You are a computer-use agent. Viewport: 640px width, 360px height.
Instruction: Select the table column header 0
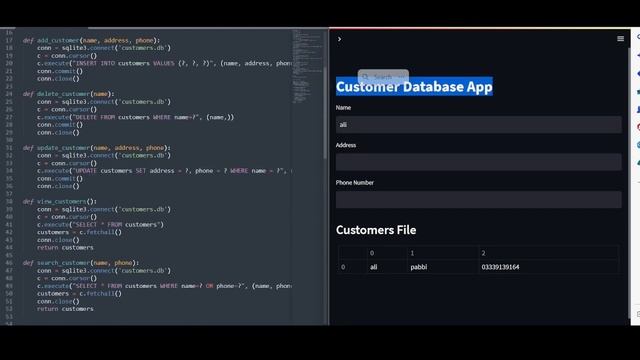[x=387, y=253]
